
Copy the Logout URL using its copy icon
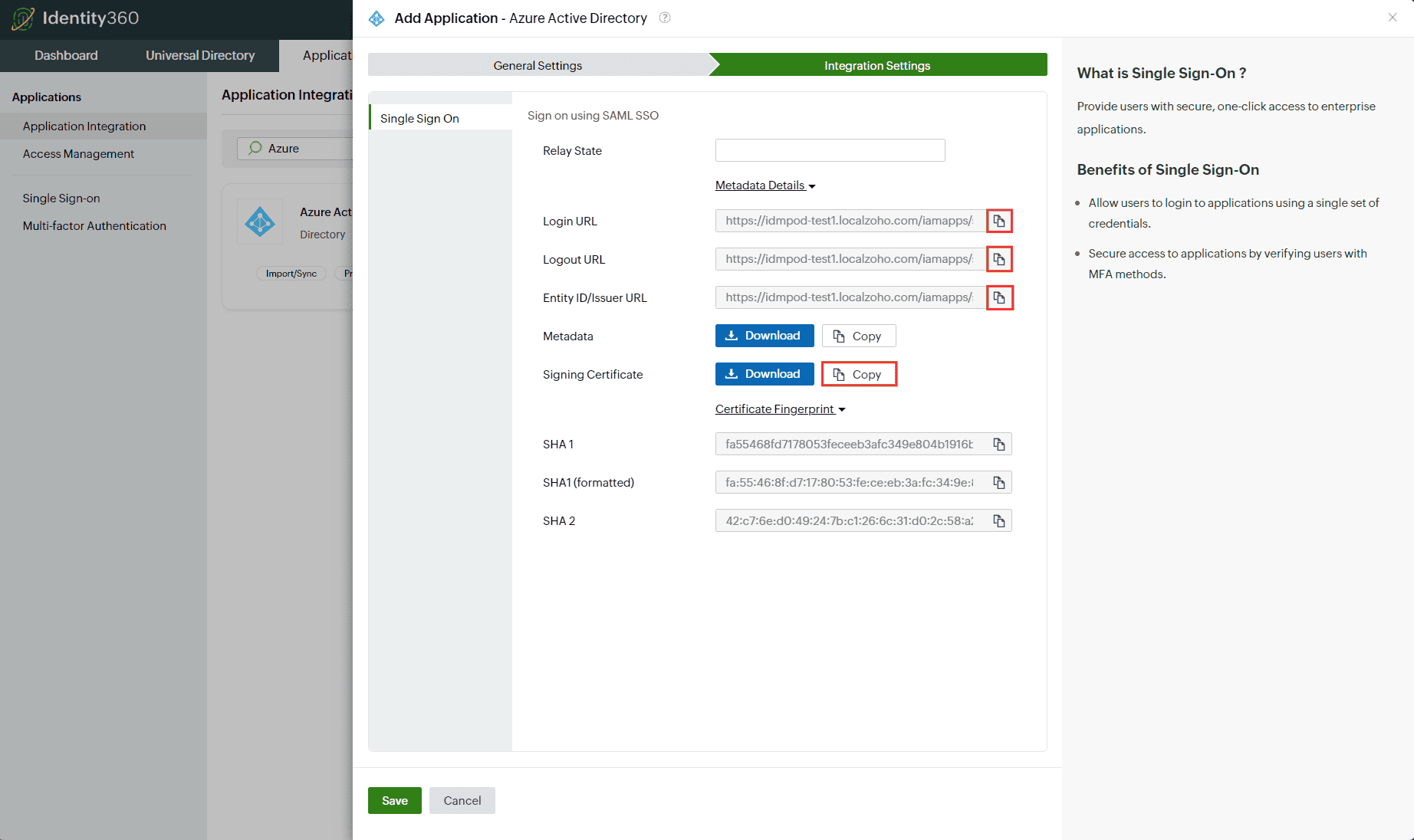[999, 259]
